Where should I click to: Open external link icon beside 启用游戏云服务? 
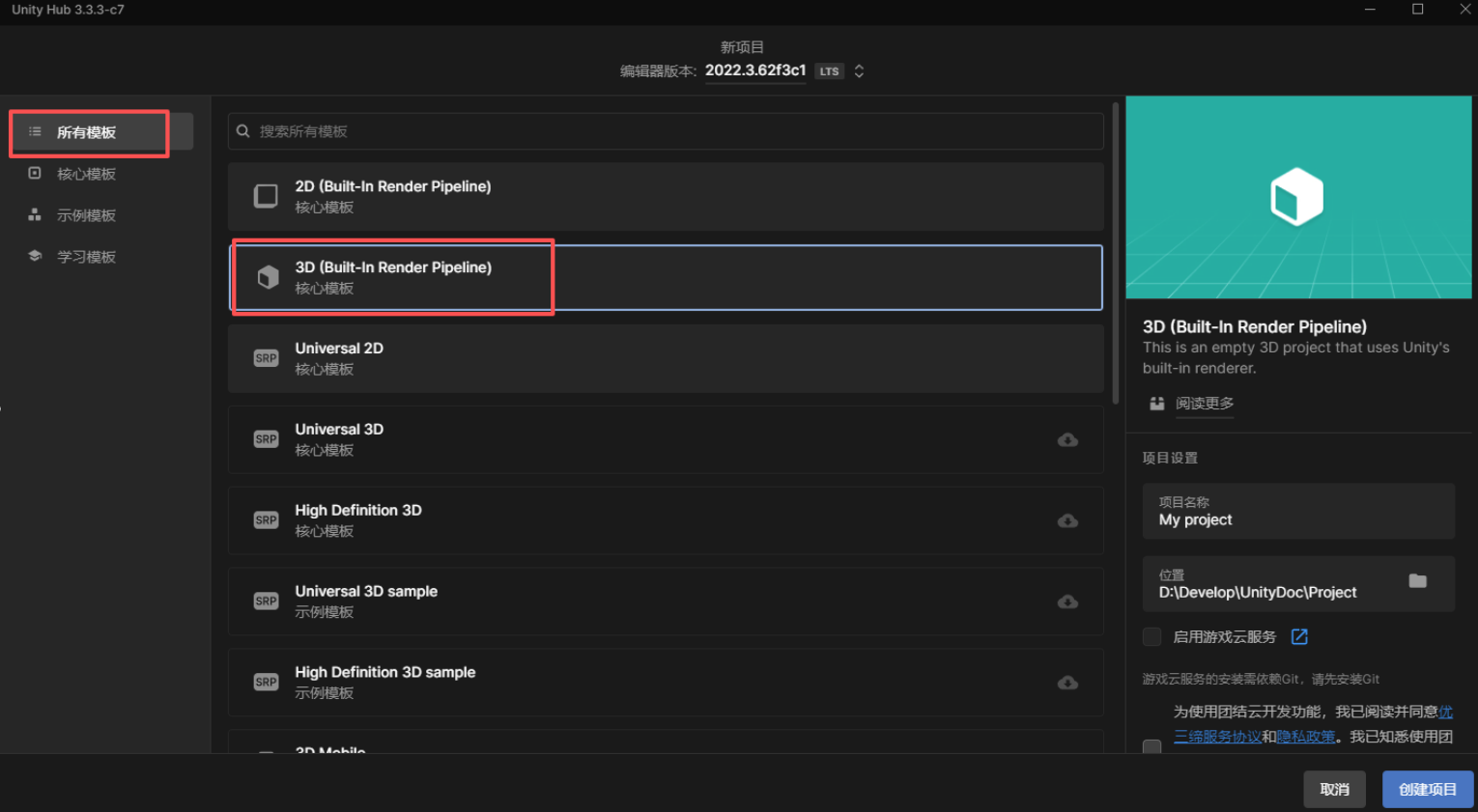click(1299, 637)
